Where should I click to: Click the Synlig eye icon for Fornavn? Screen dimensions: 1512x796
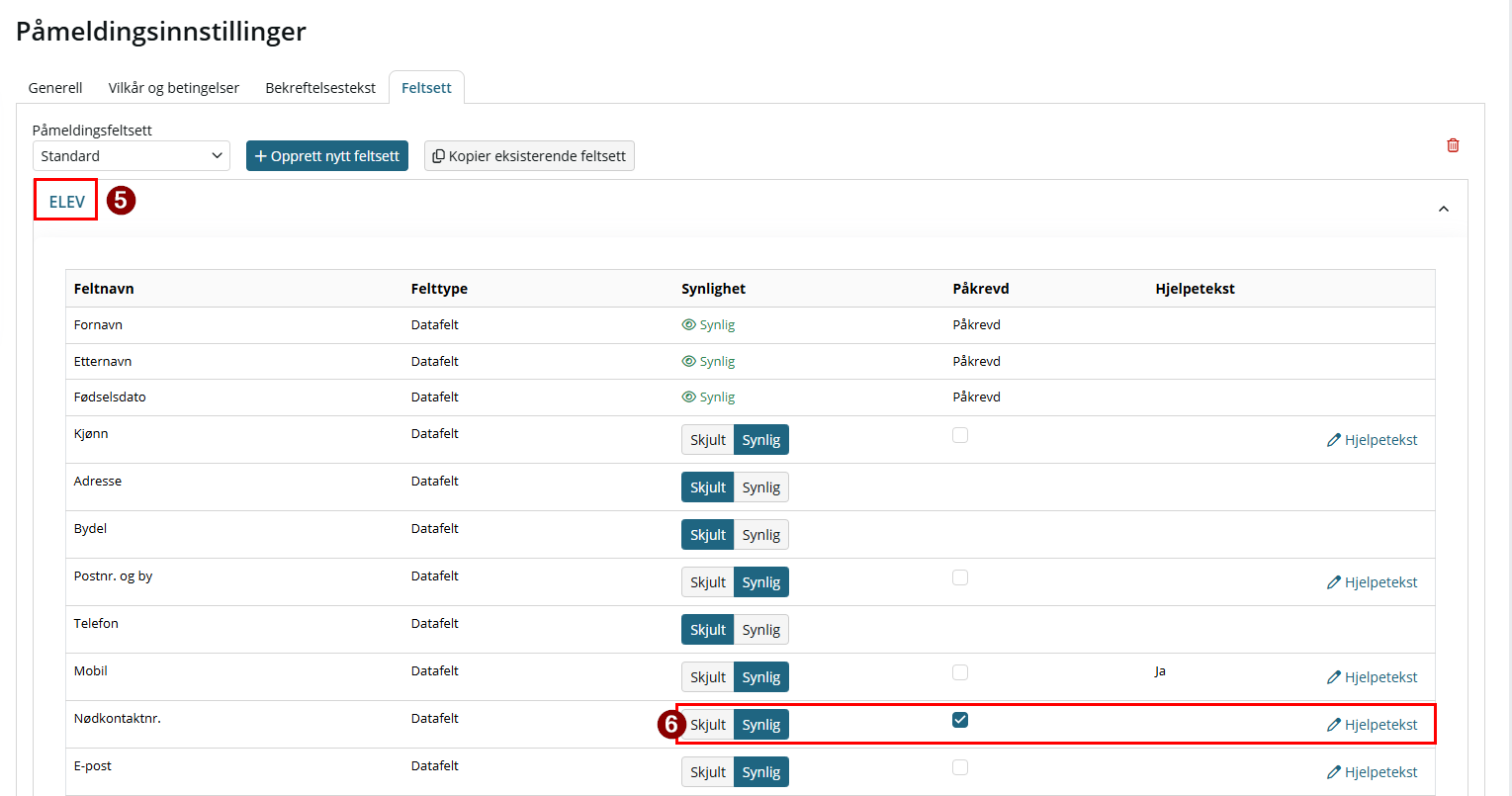[x=689, y=324]
